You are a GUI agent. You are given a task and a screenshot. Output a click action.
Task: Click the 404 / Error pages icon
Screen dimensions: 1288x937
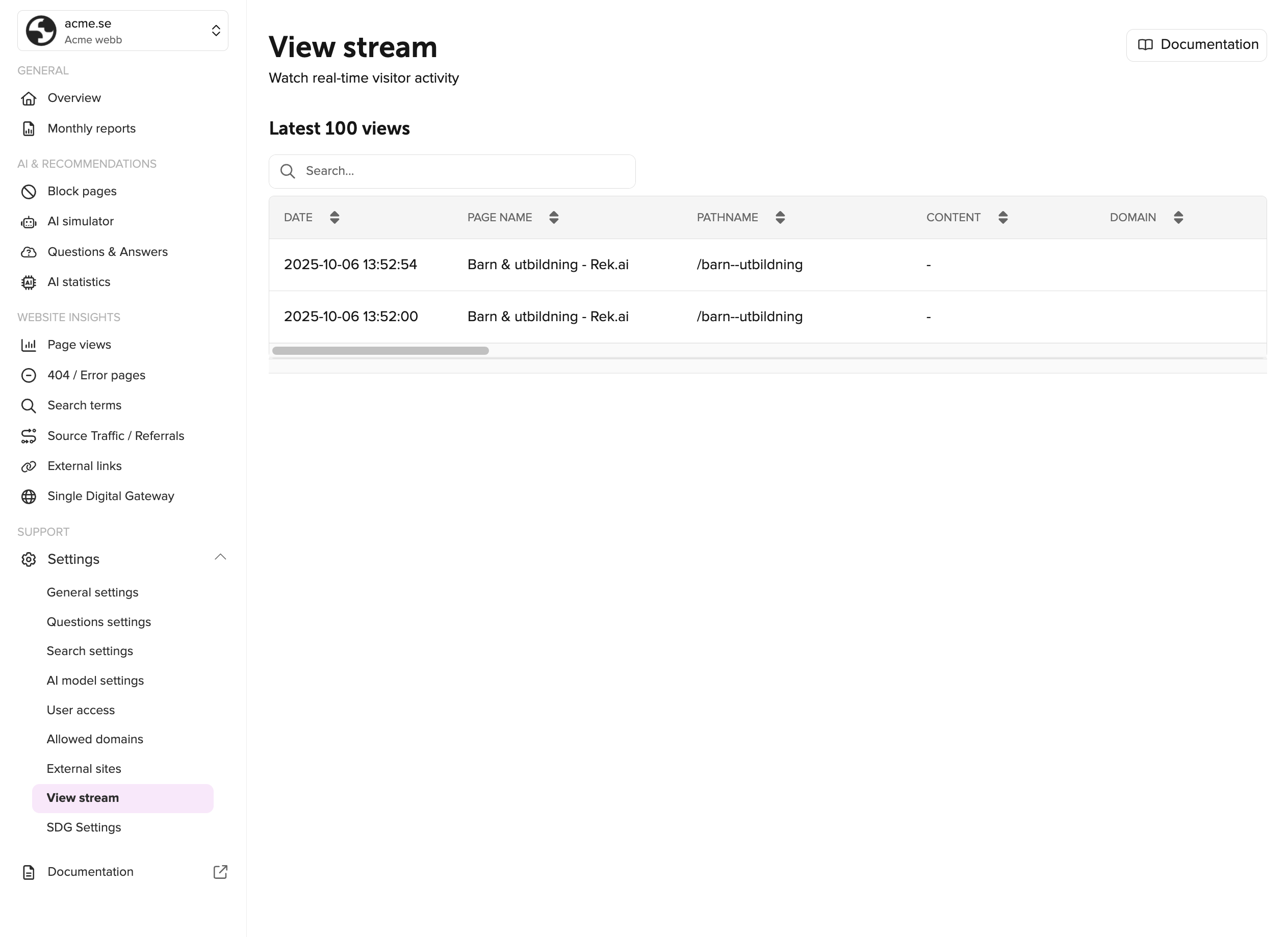tap(29, 375)
